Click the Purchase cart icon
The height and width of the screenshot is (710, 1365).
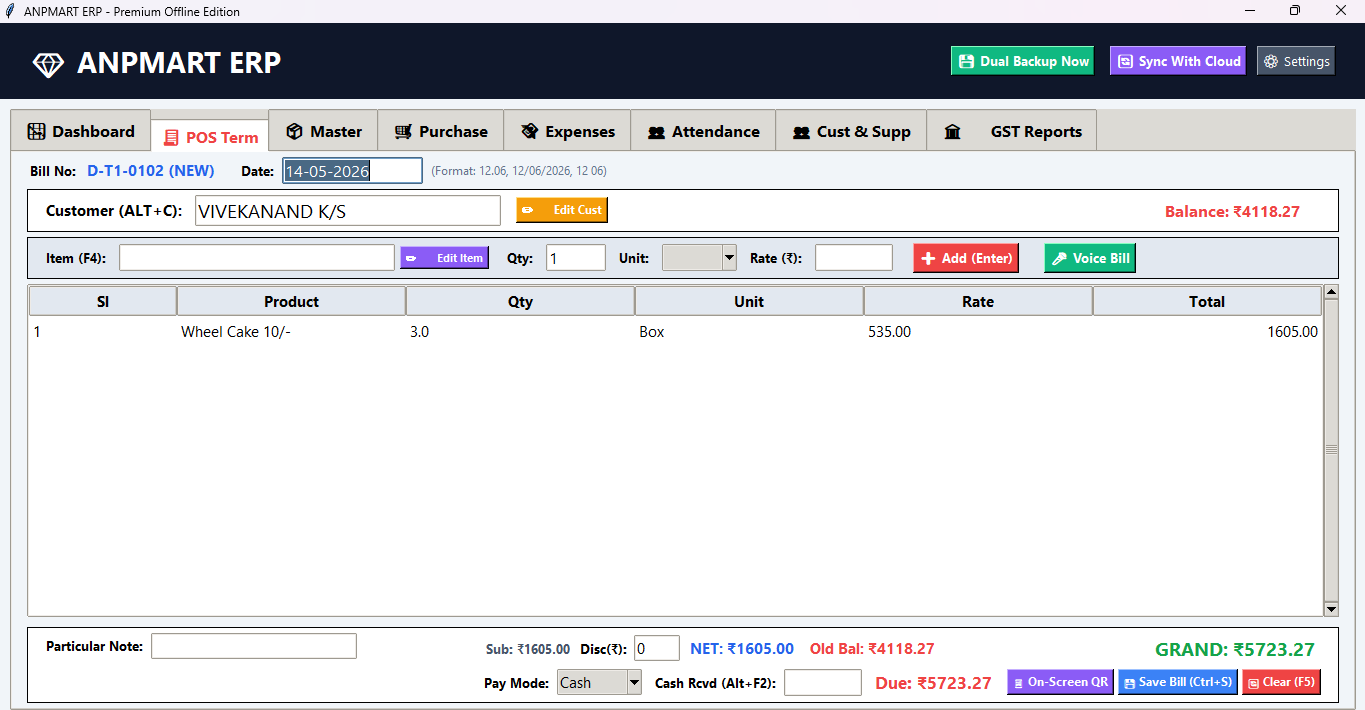403,132
